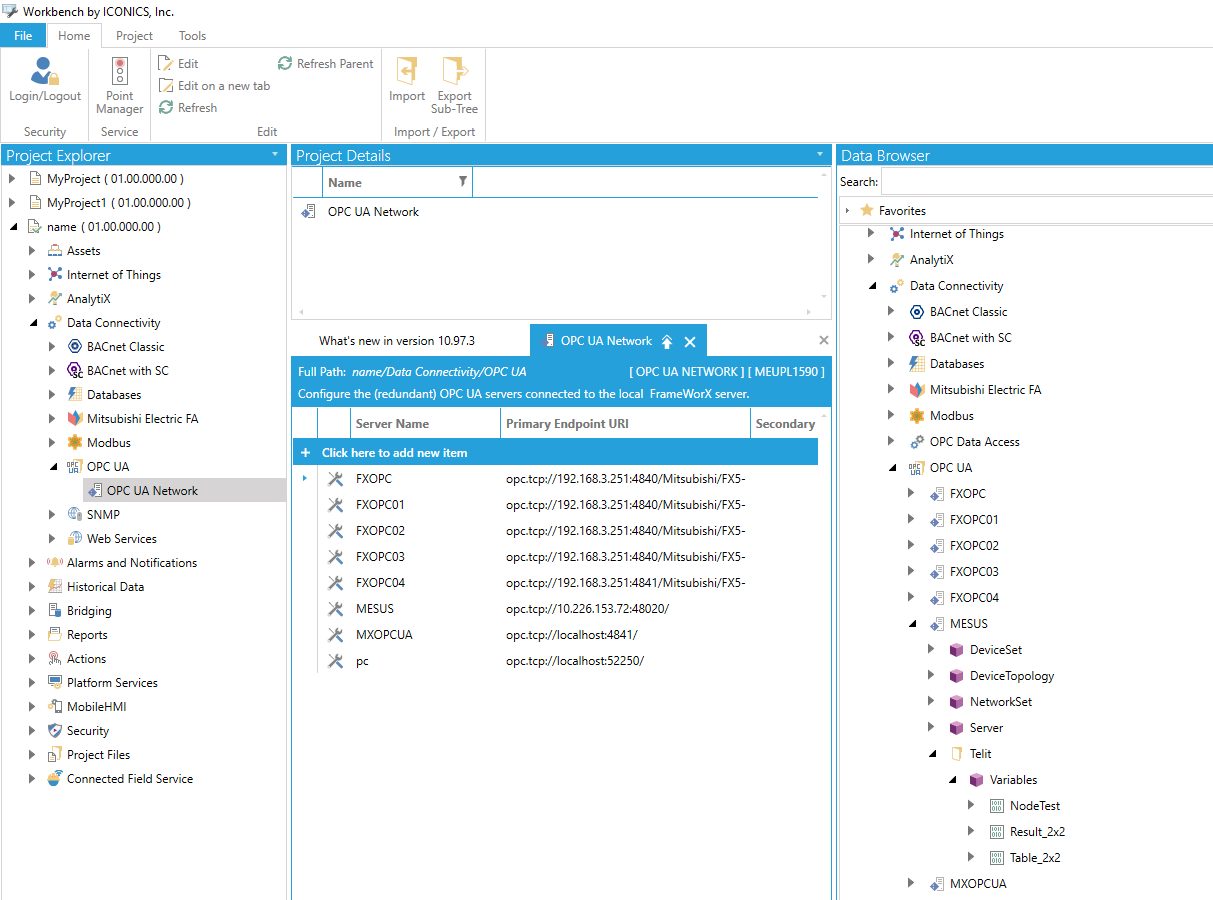Select the SNMP icon in Project Explorer
Viewport: 1213px width, 900px height.
coord(75,515)
